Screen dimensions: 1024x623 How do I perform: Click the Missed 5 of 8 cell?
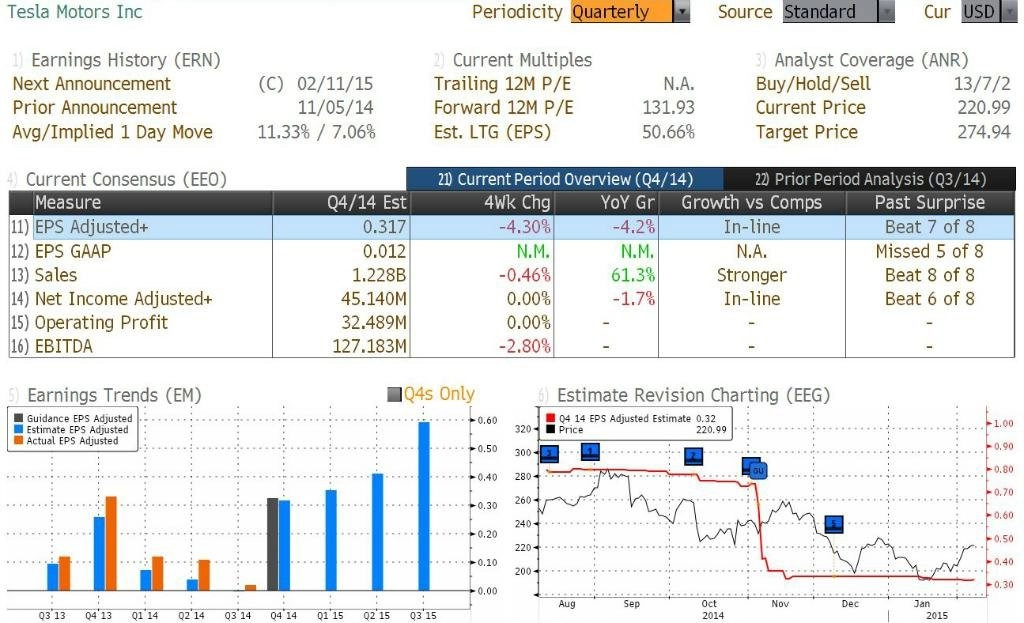(930, 251)
